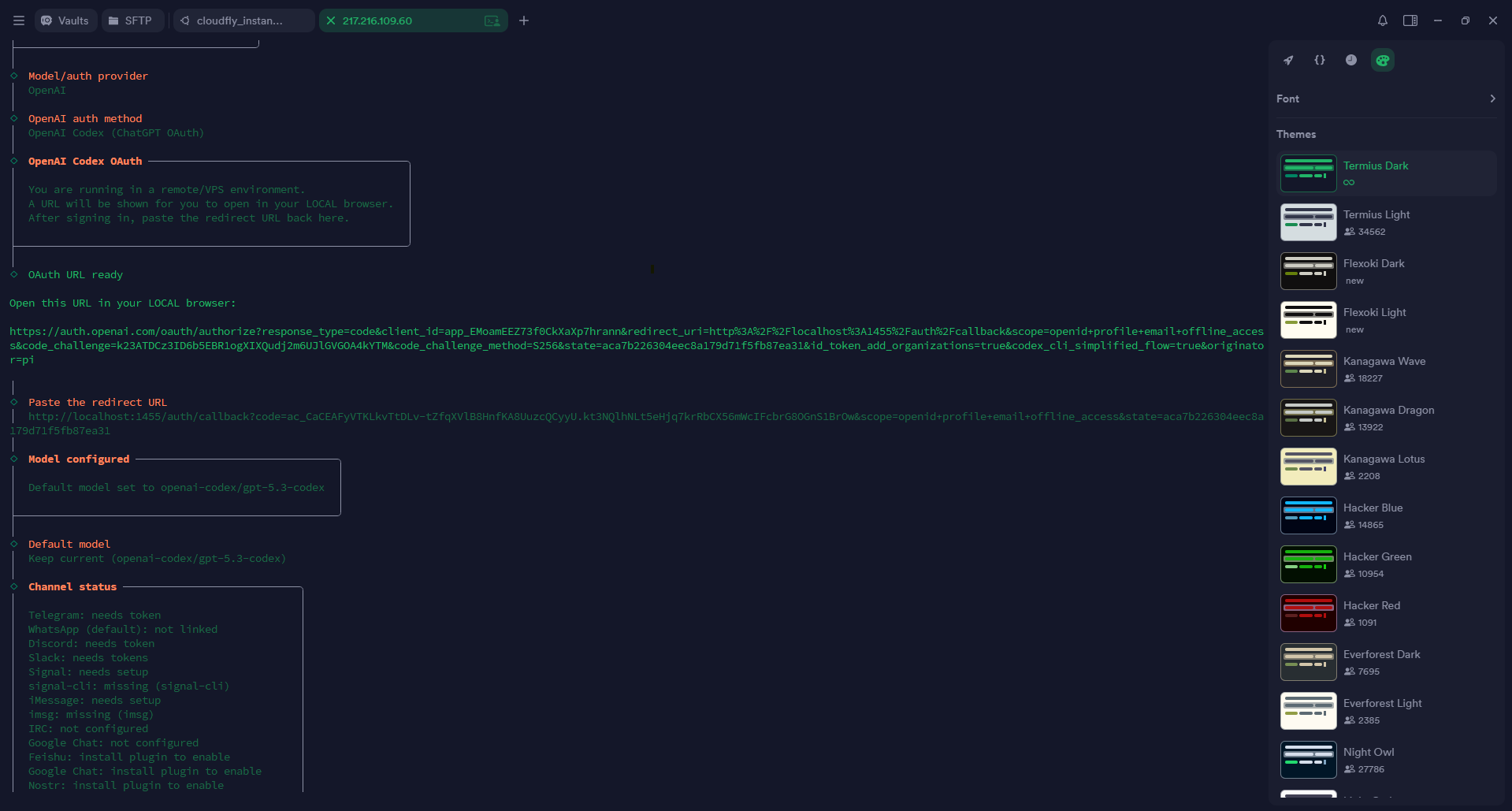Choose the Flexoki Light theme
Viewport: 1512px width, 811px height.
coord(1386,320)
